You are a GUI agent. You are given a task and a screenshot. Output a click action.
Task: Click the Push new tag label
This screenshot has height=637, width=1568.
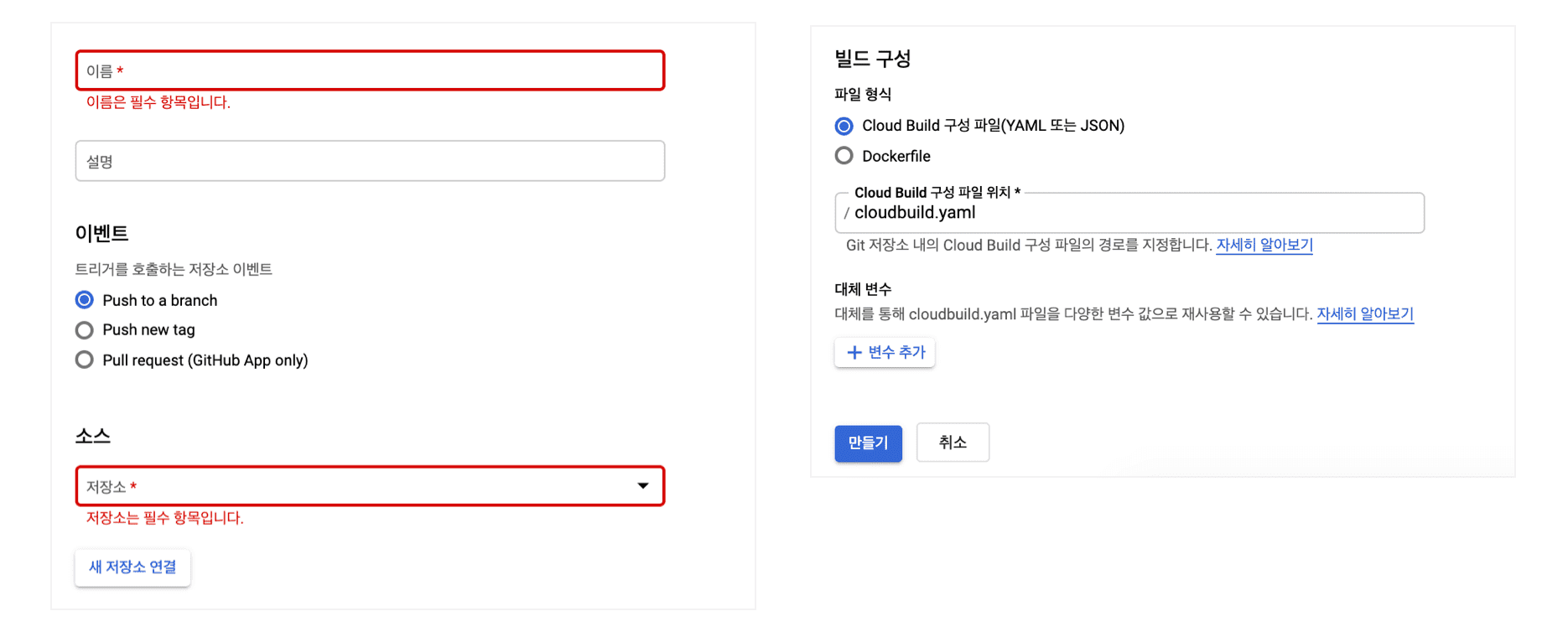tap(148, 330)
